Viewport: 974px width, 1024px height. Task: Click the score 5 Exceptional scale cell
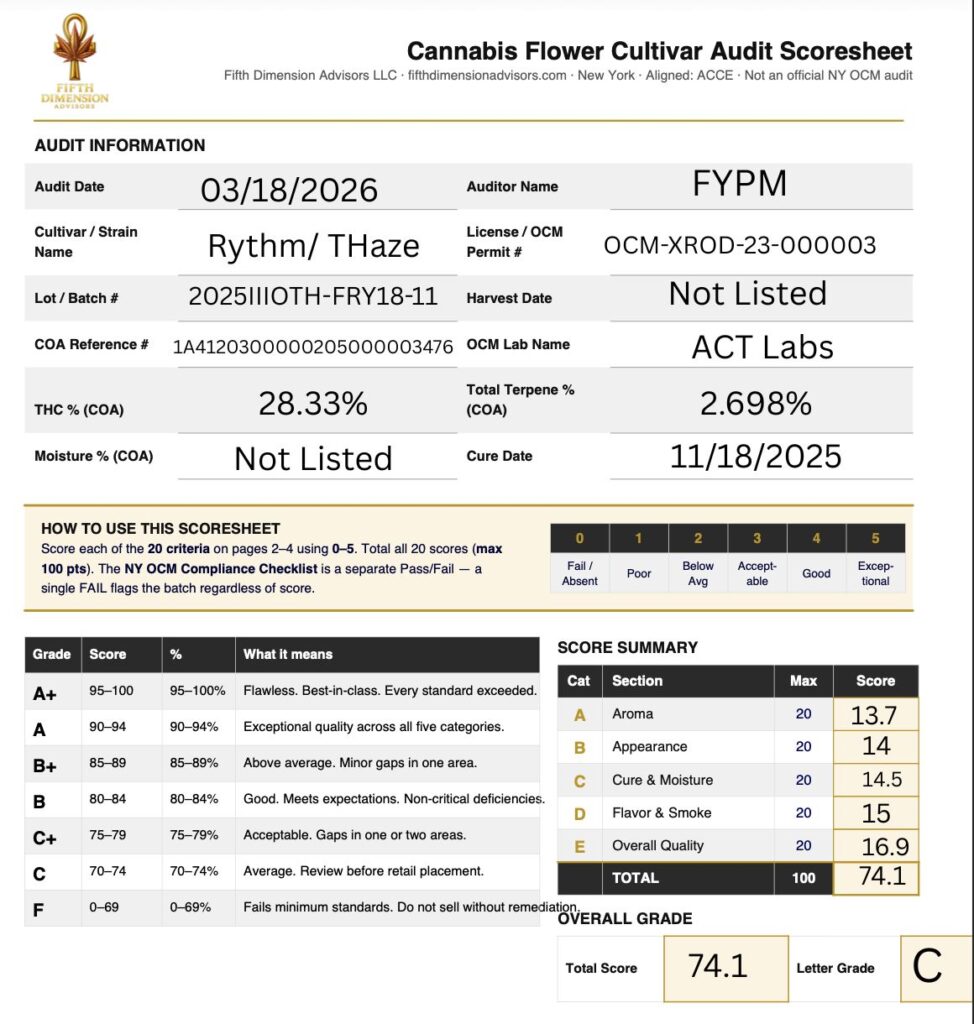(x=875, y=558)
